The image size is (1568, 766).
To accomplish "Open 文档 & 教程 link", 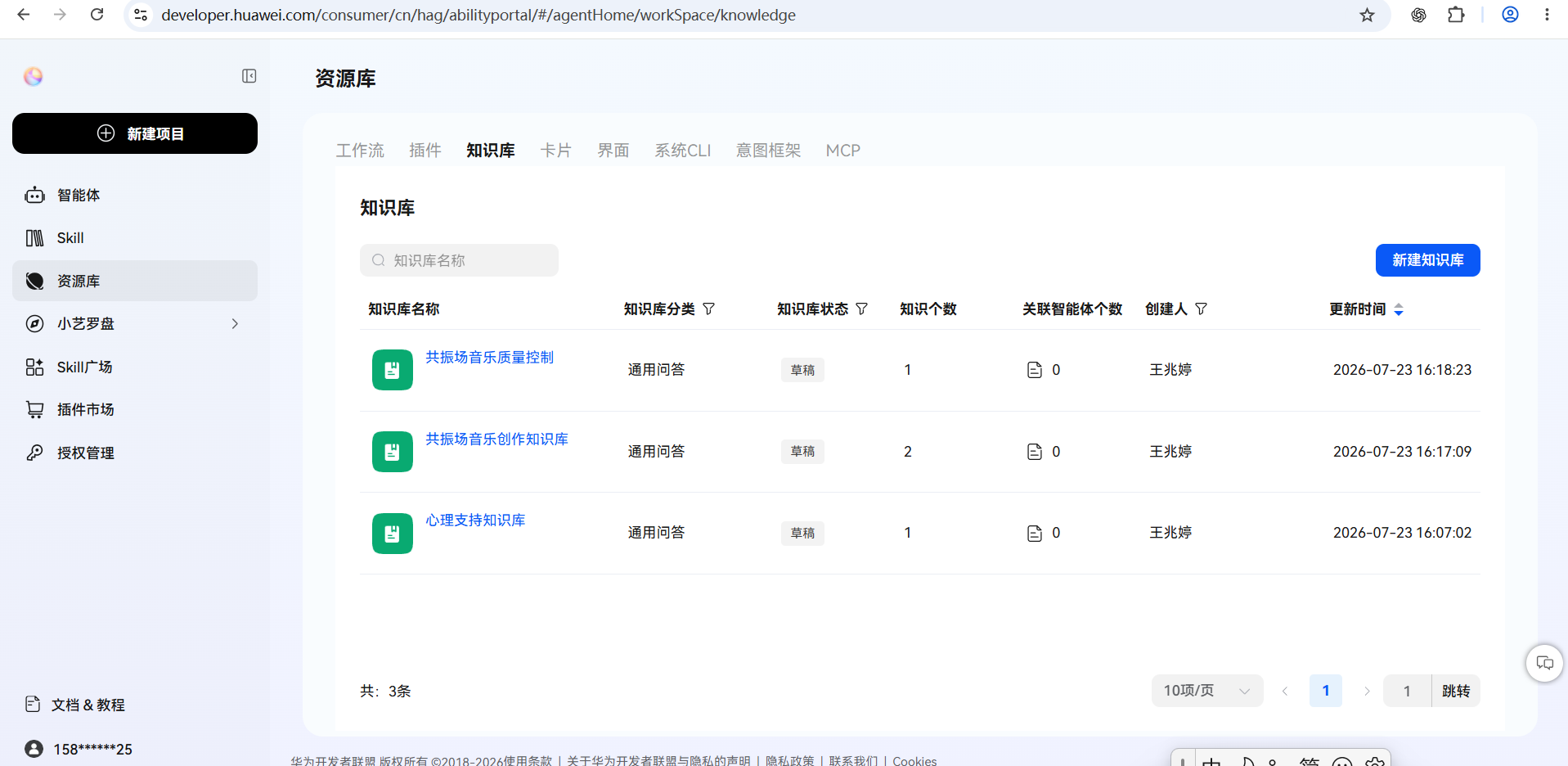I will [x=75, y=705].
